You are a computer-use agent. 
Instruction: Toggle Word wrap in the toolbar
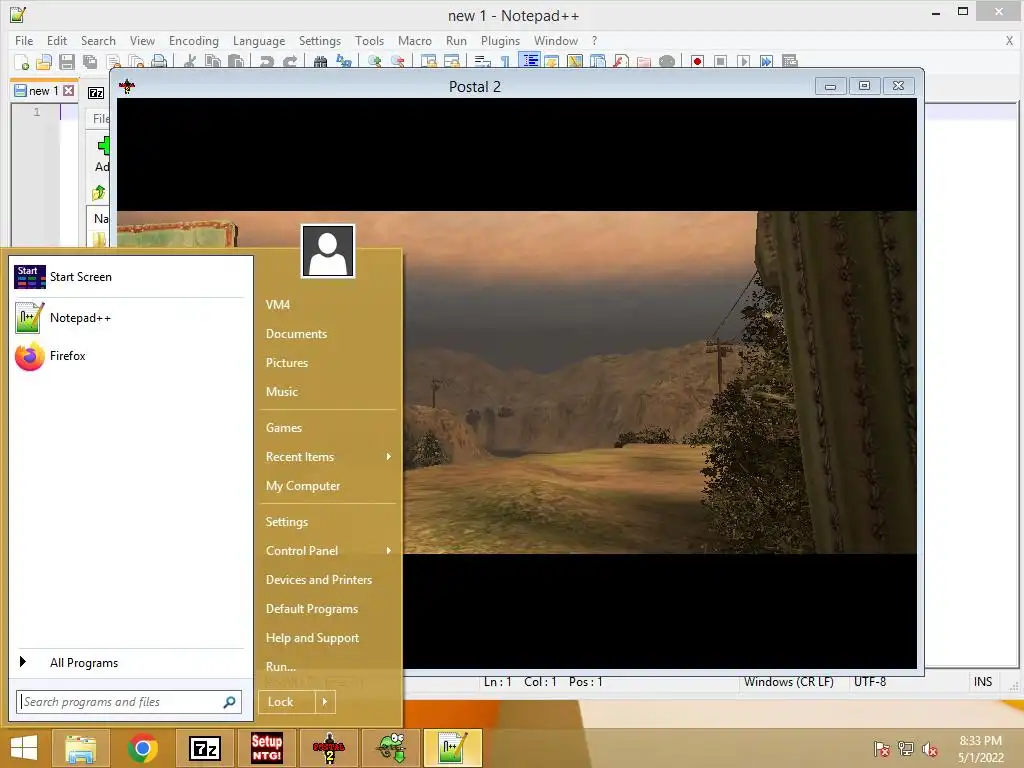click(x=482, y=62)
